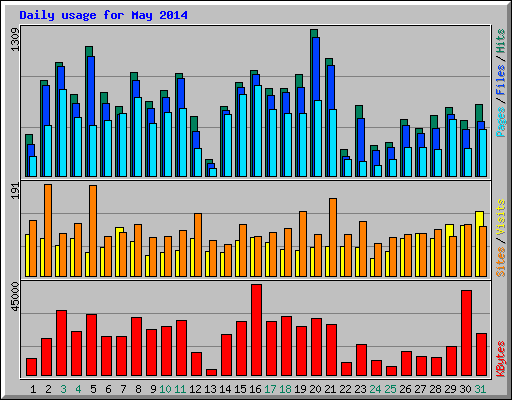Select day 22 on the x-axis
Screen dimensions: 512x400
tap(345, 389)
